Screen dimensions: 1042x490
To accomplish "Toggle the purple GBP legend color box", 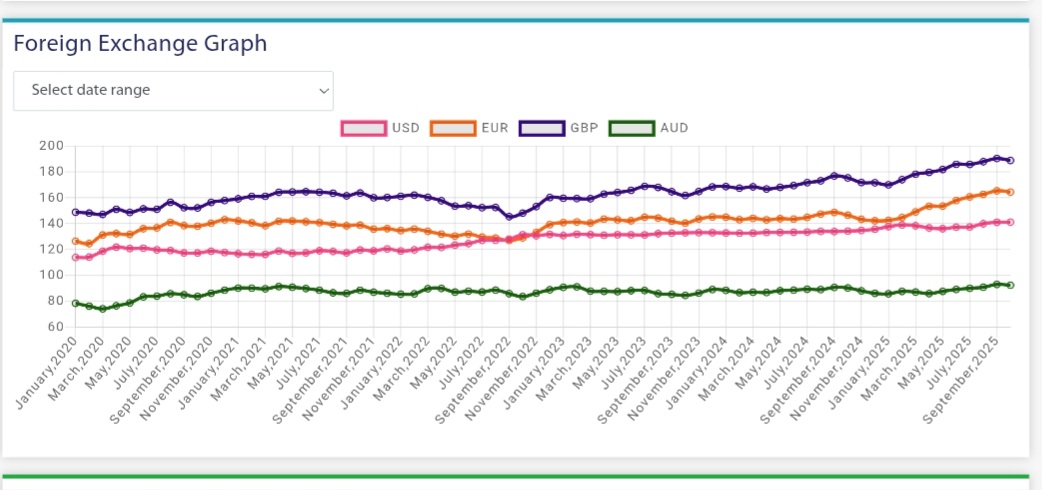I will [x=542, y=128].
